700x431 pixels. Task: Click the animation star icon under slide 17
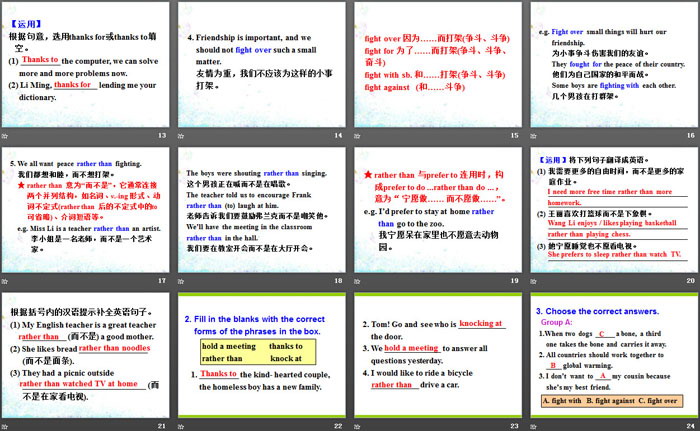coord(4,281)
